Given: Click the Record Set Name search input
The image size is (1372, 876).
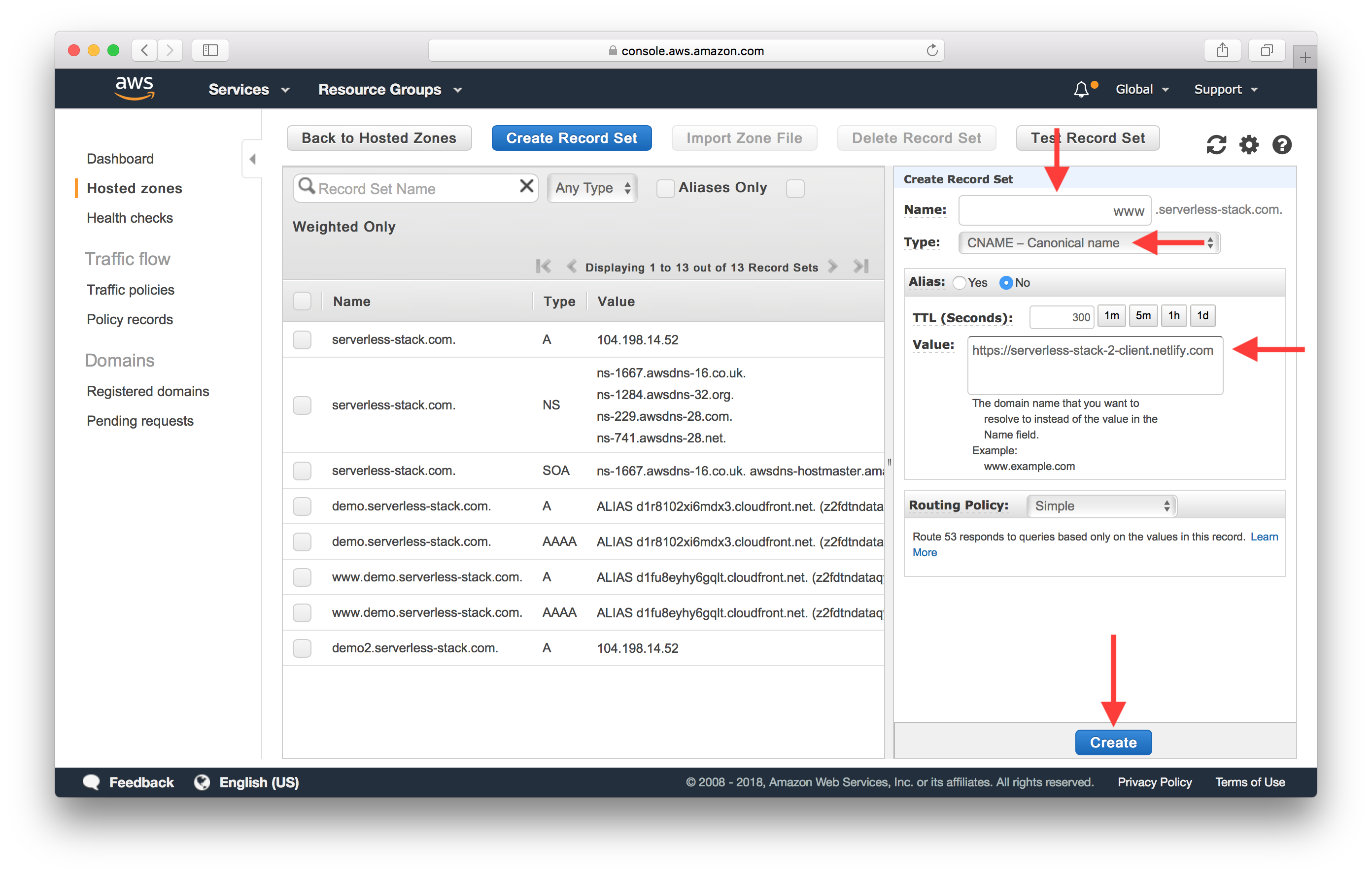Looking at the screenshot, I should [x=415, y=188].
